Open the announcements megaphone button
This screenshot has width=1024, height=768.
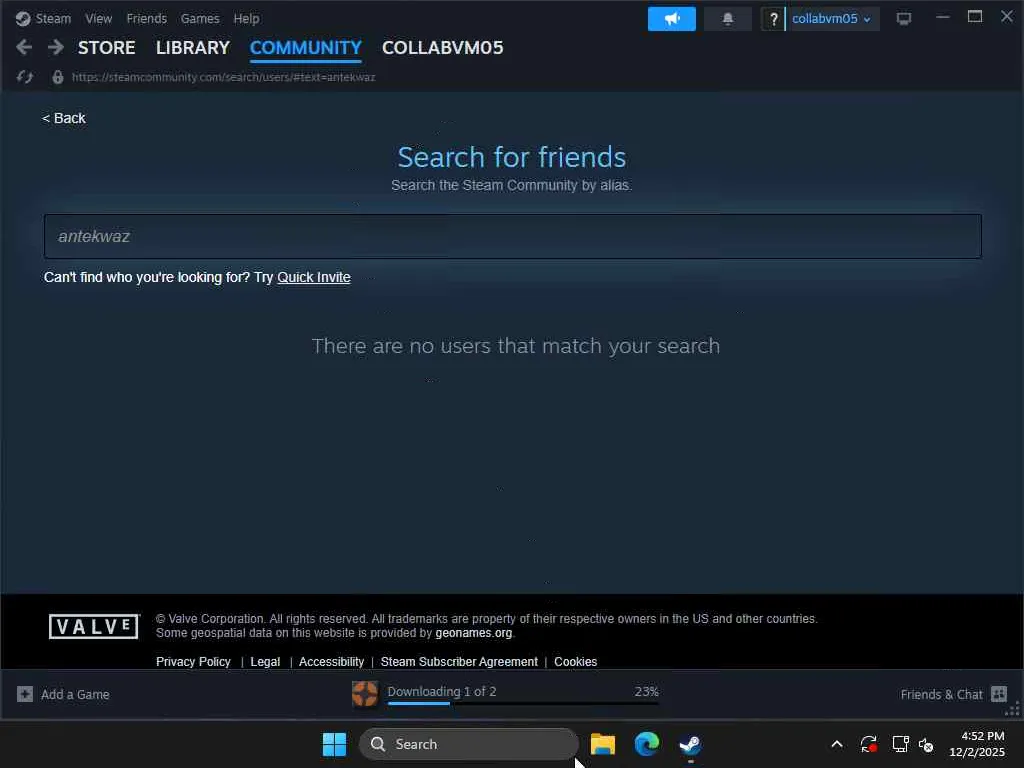coord(671,18)
